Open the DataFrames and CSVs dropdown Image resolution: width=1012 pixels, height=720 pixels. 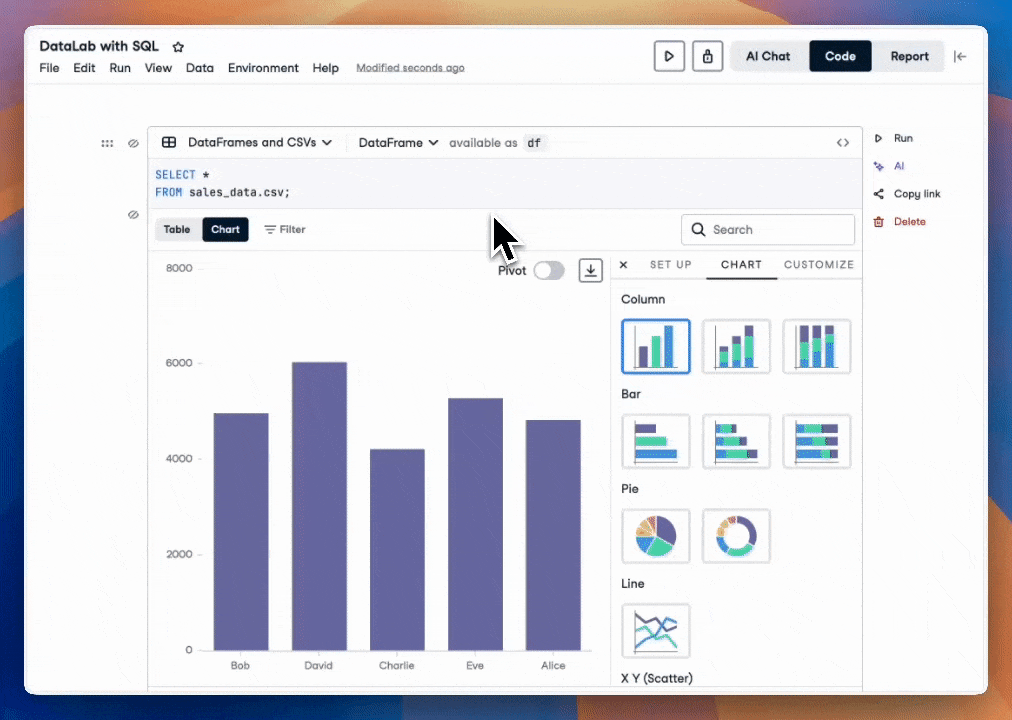coord(259,143)
